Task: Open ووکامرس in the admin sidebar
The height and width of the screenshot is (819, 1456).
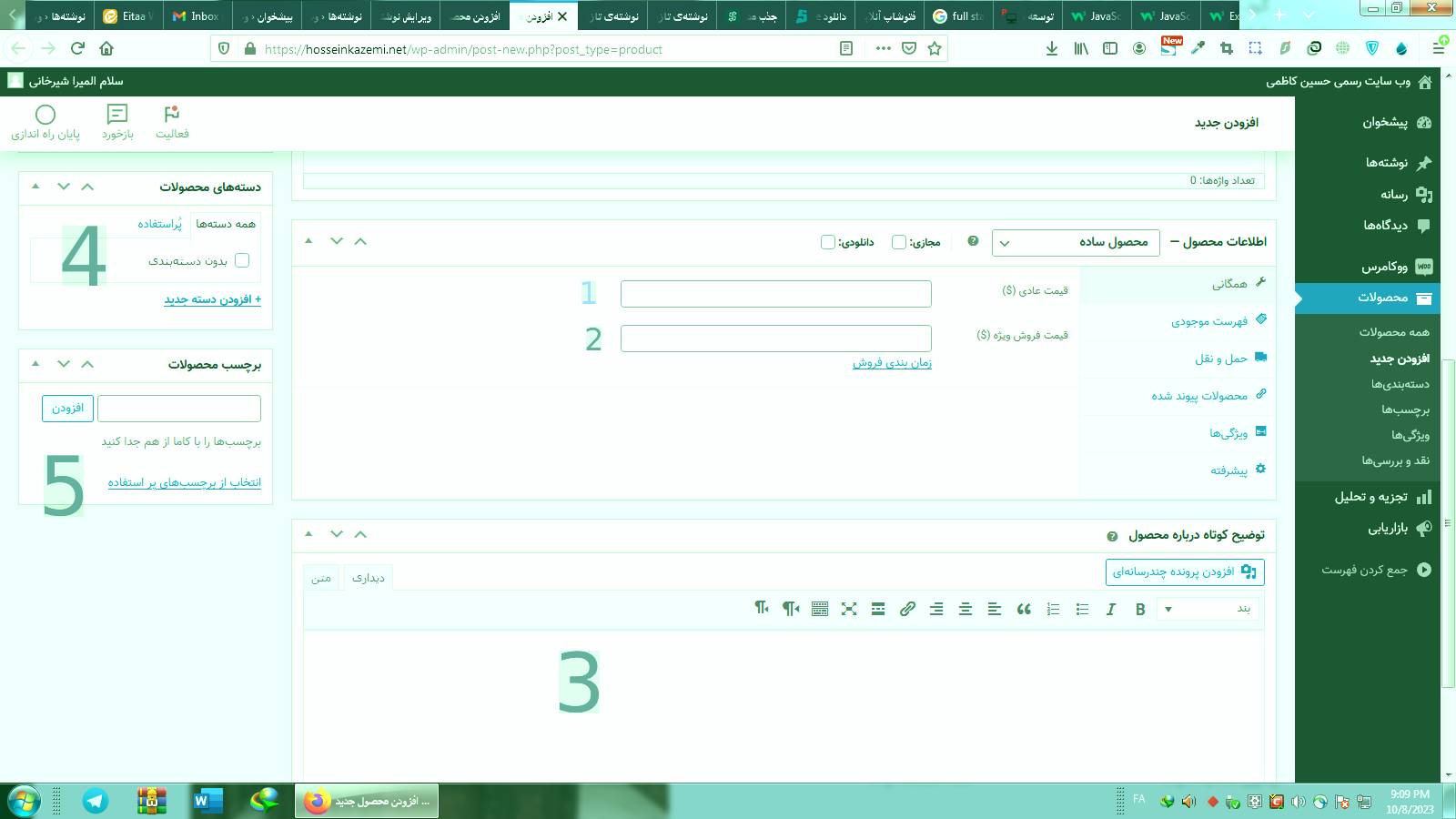Action: (1368, 267)
